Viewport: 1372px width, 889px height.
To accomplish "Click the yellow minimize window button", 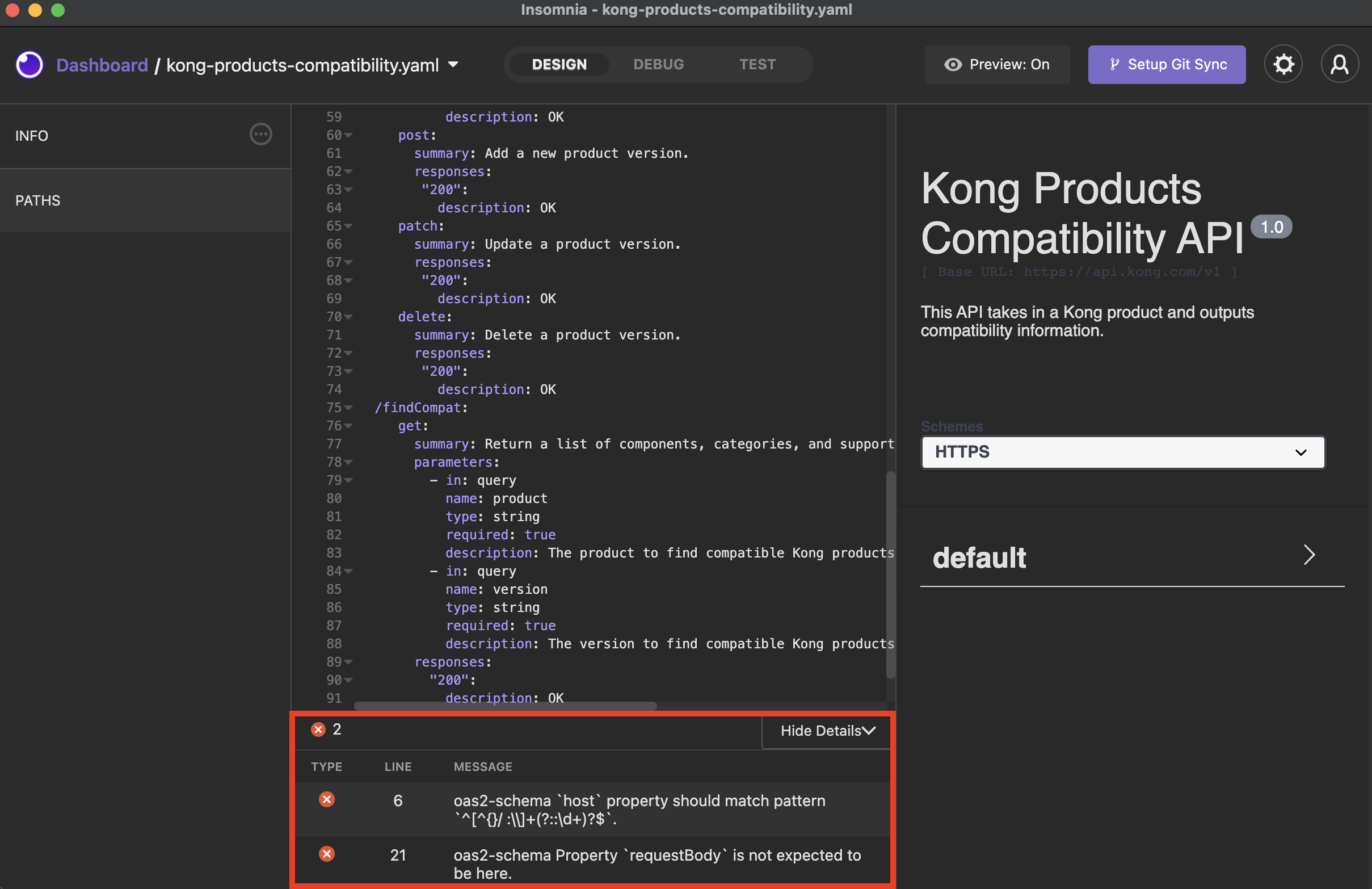I will (x=35, y=10).
